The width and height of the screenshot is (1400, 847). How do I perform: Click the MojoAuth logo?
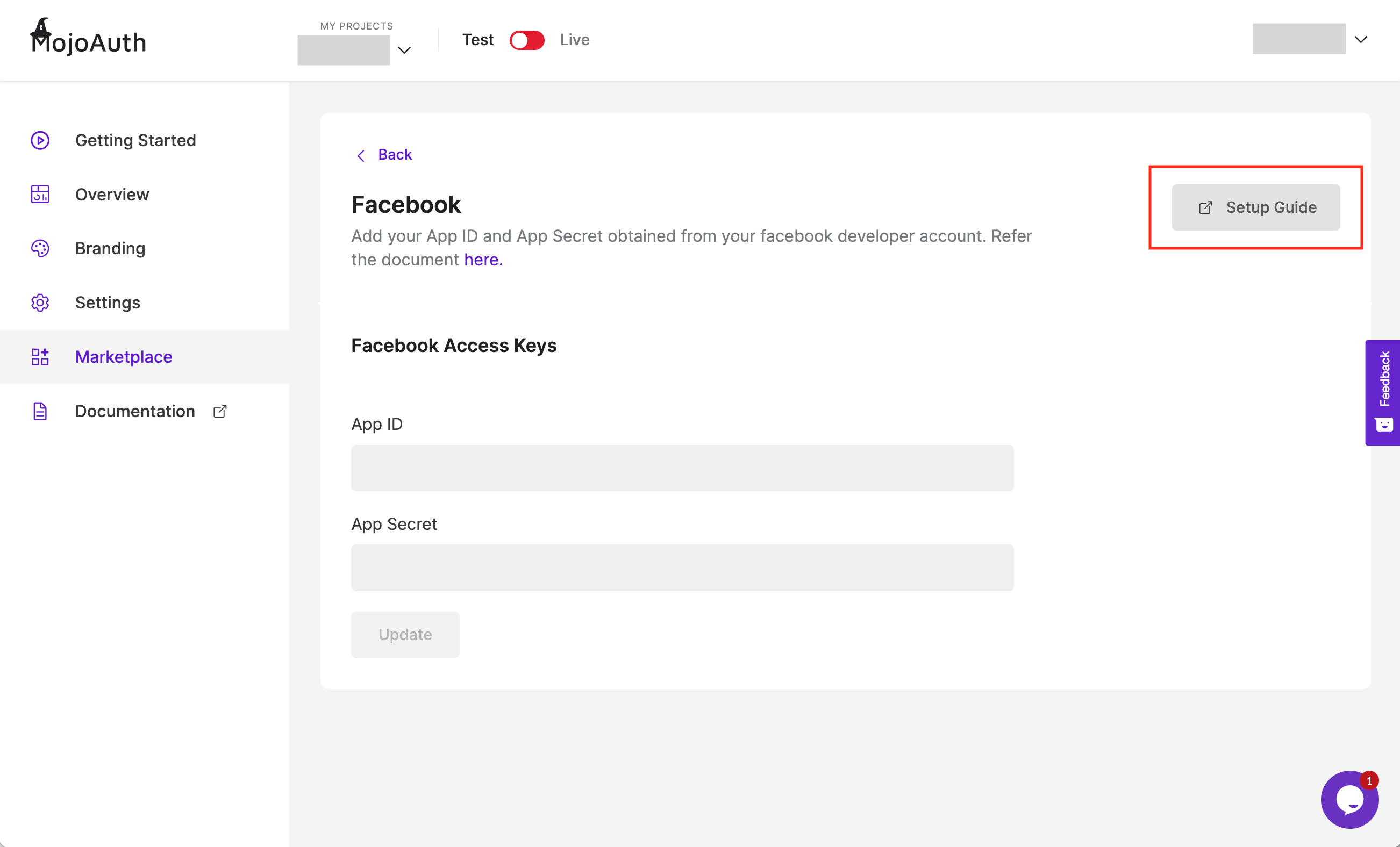[x=89, y=39]
